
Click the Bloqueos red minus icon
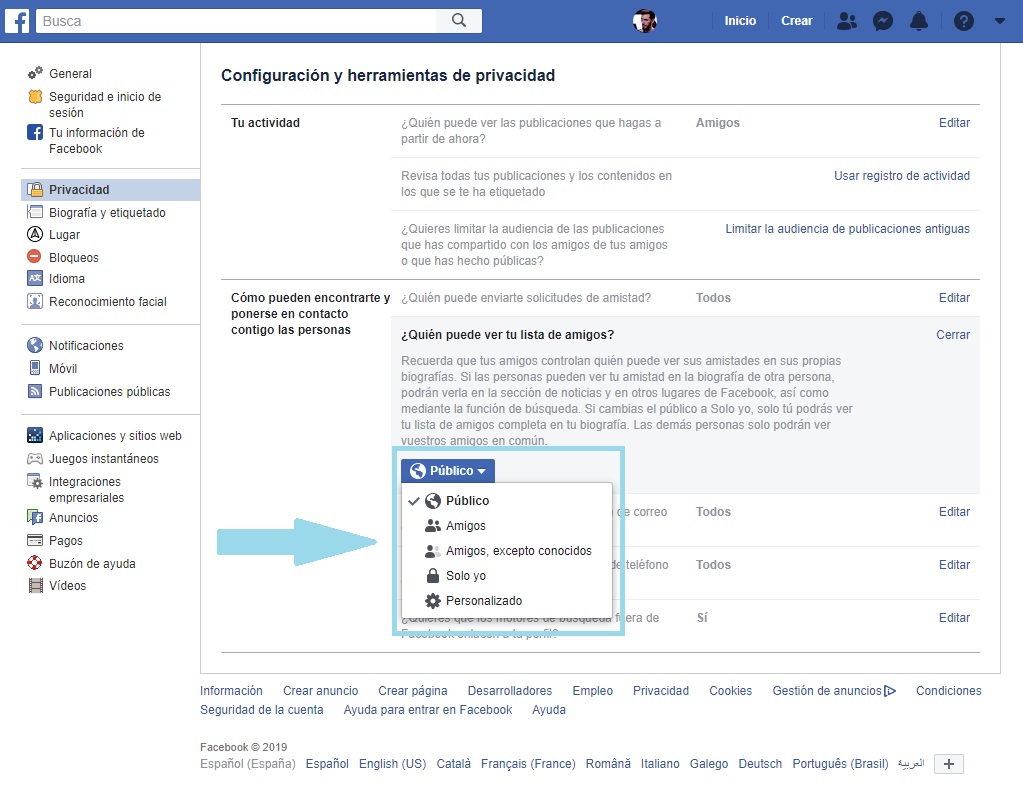click(35, 256)
